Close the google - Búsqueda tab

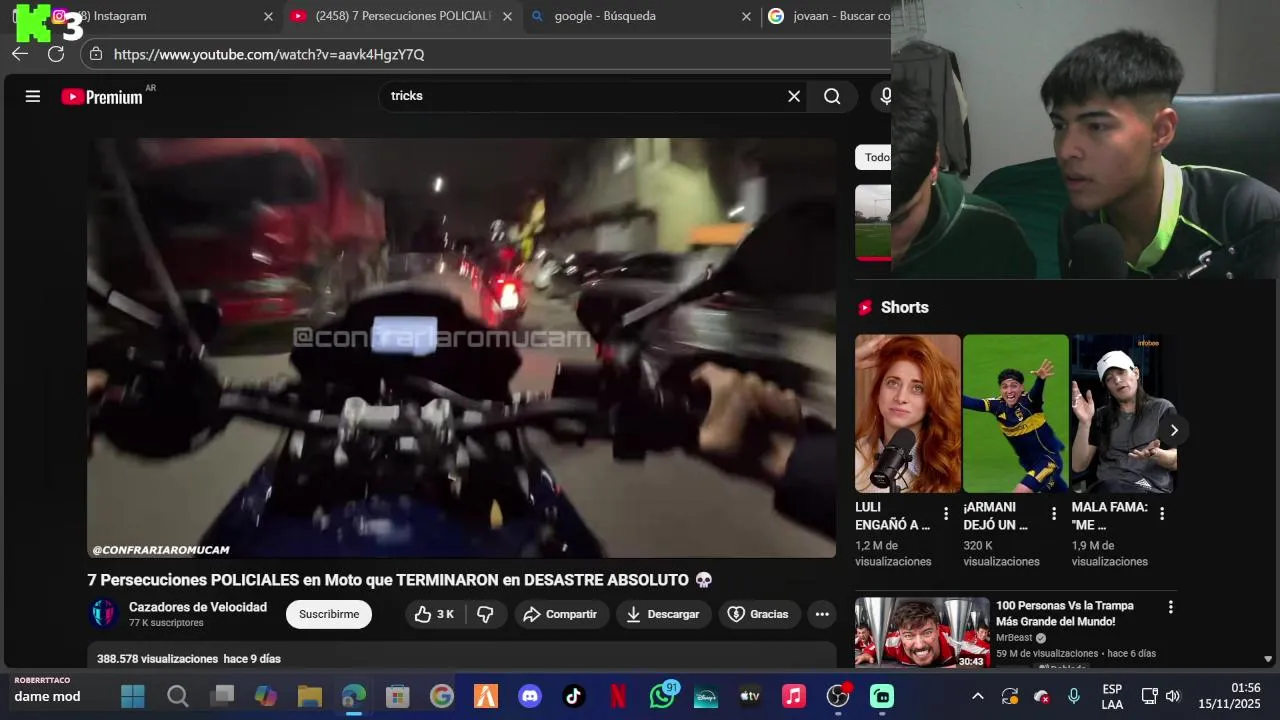pyautogui.click(x=746, y=16)
